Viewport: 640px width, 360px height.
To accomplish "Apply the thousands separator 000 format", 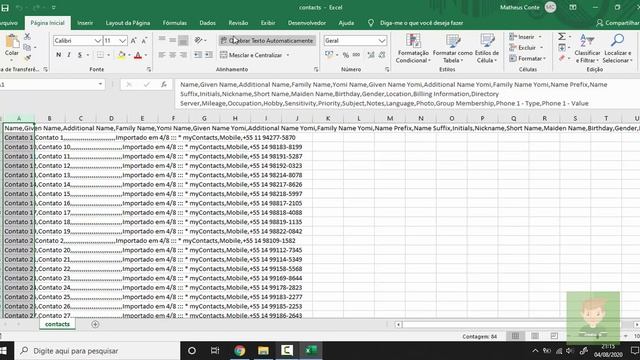I will 356,55.
